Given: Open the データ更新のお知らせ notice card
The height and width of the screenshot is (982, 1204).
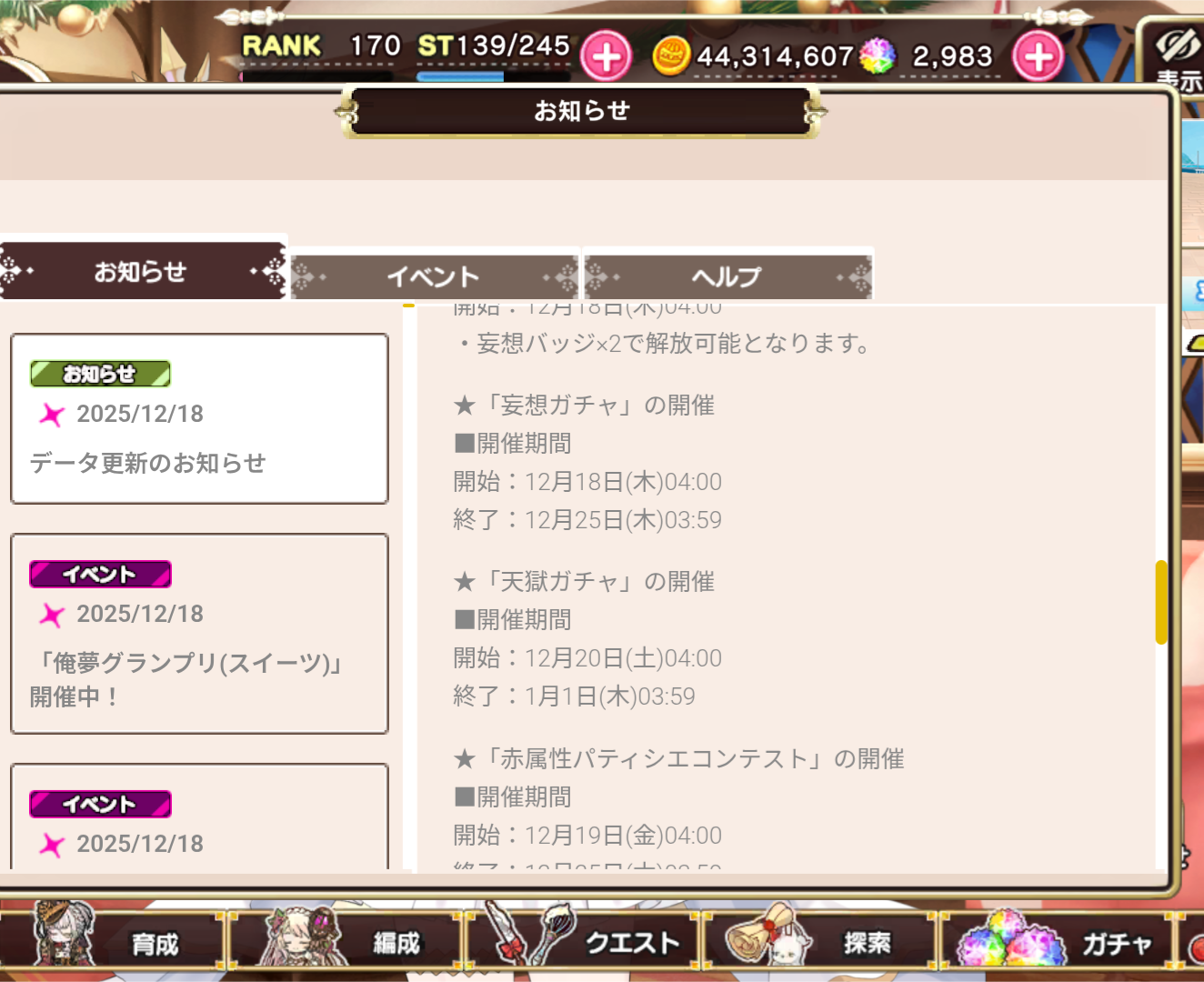Looking at the screenshot, I should tap(199, 418).
